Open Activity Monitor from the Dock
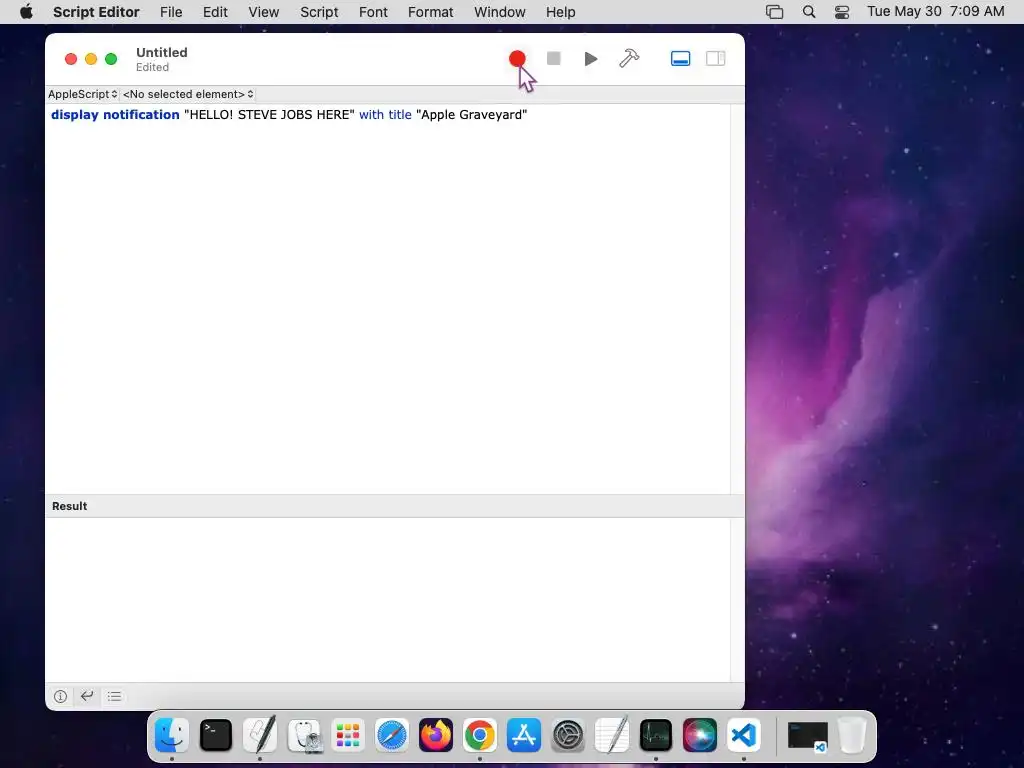 [656, 735]
